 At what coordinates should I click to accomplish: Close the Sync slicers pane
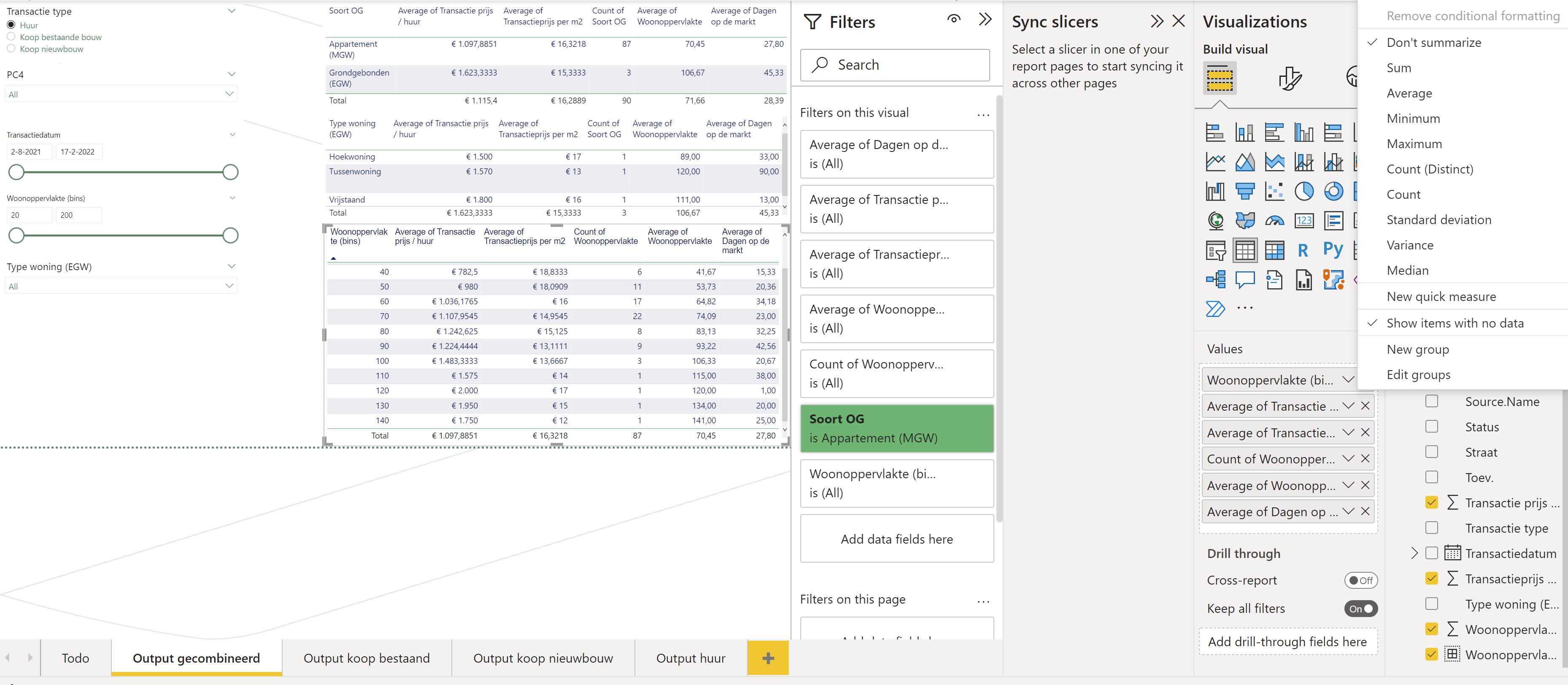[x=1179, y=21]
